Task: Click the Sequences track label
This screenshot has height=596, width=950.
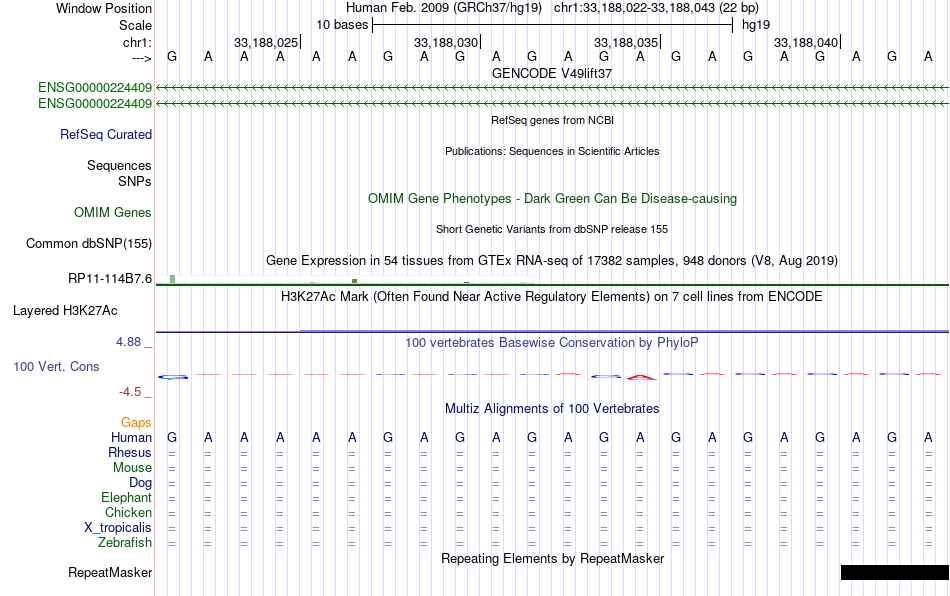Action: click(119, 165)
